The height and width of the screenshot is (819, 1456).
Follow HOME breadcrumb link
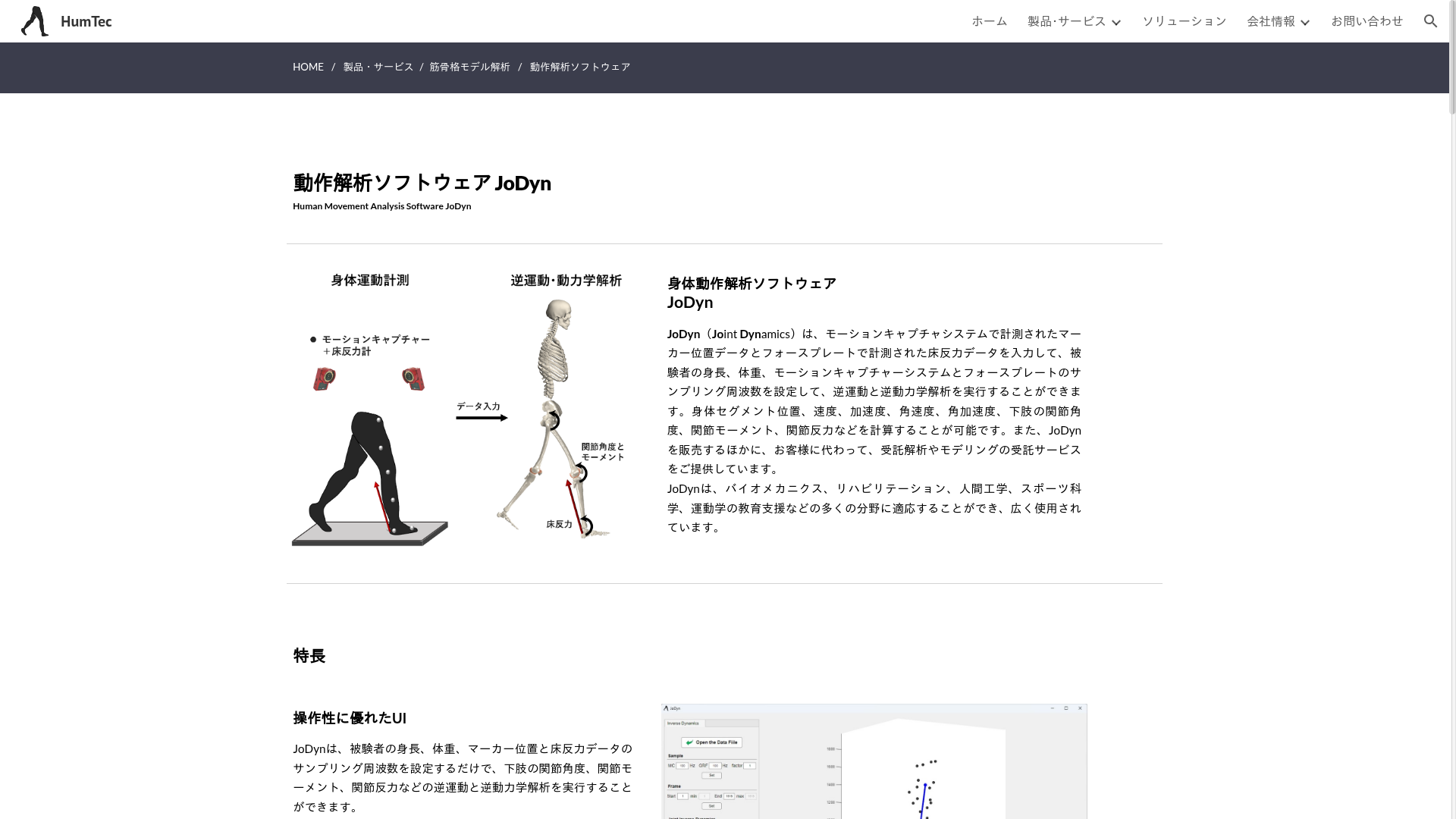pyautogui.click(x=308, y=67)
